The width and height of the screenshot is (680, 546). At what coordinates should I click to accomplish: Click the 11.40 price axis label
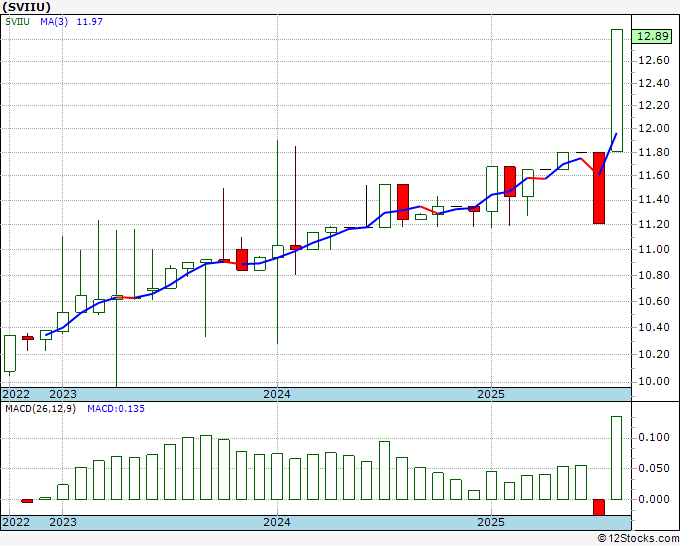[654, 200]
